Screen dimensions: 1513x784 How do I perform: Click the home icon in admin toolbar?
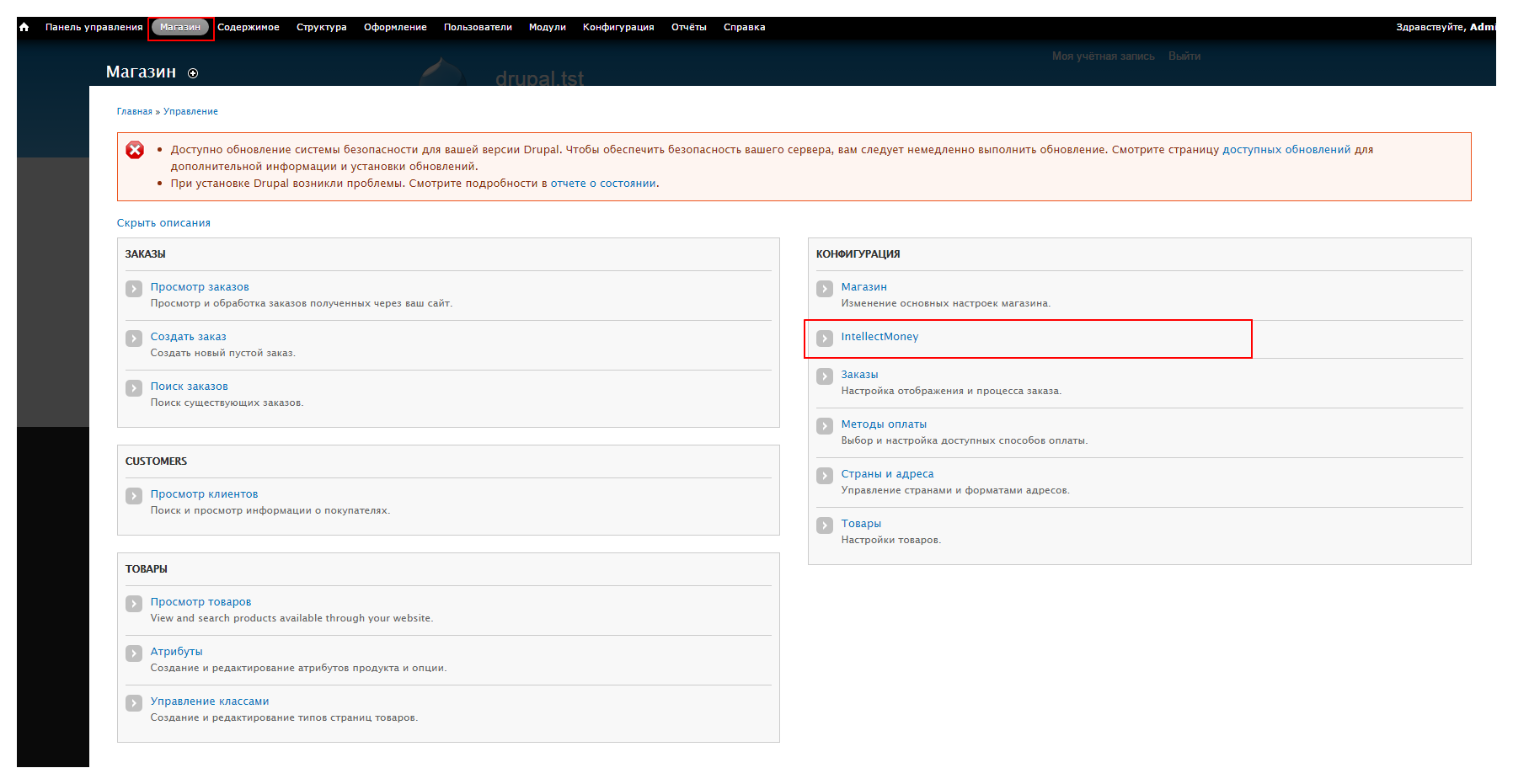[24, 27]
